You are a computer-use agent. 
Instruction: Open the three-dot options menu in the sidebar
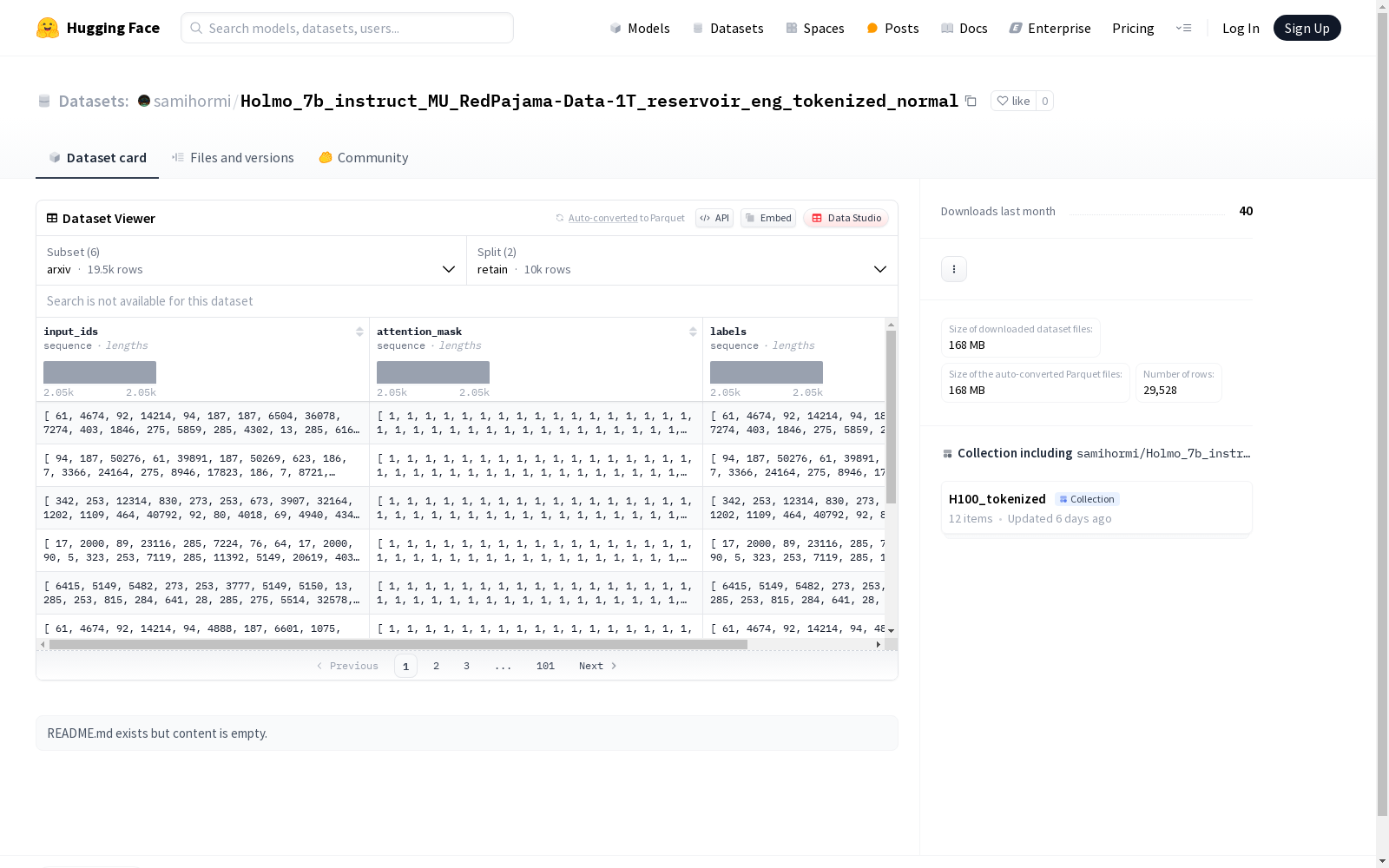[x=954, y=269]
